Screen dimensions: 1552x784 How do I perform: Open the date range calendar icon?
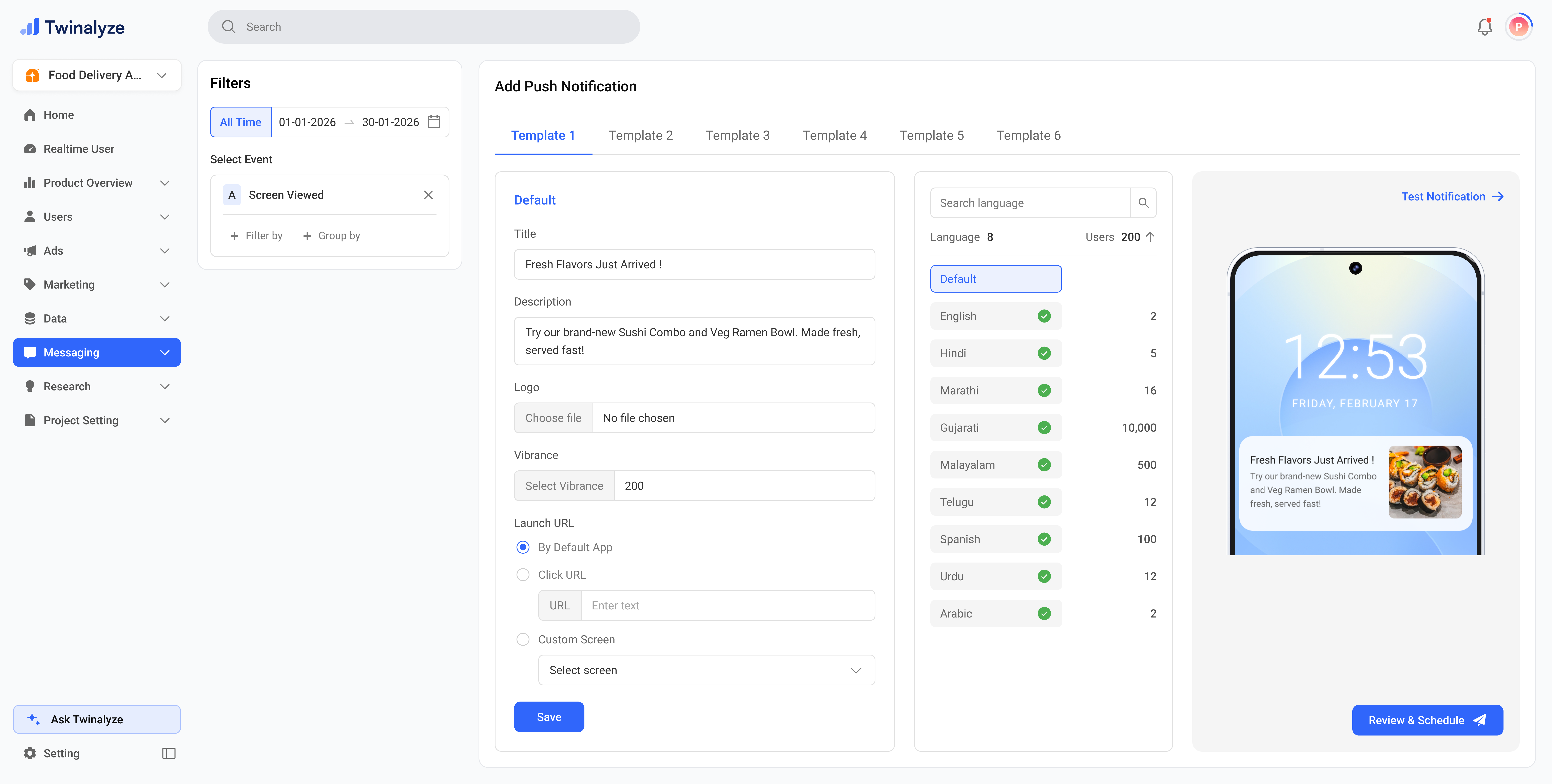point(434,122)
